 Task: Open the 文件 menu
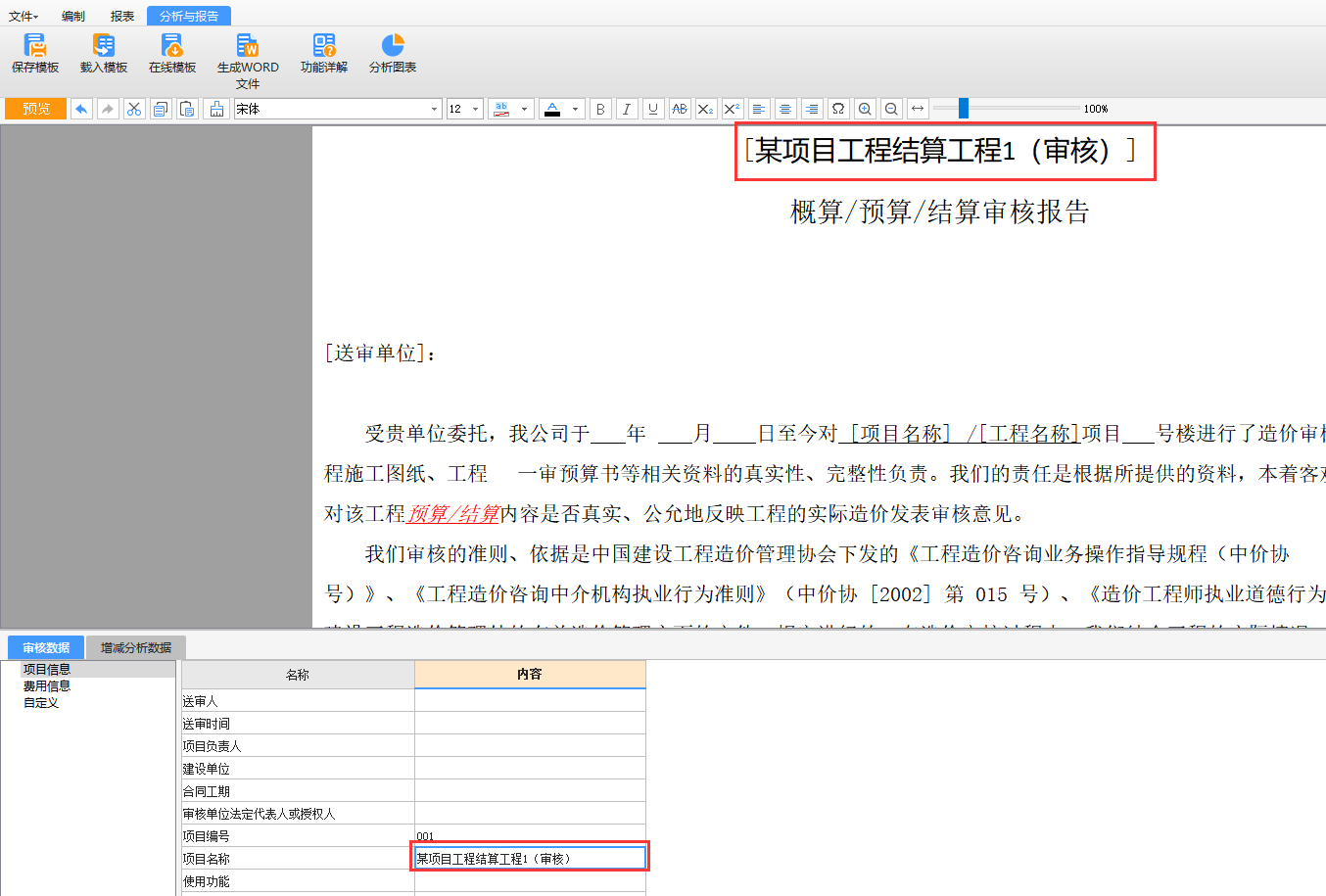coord(23,16)
